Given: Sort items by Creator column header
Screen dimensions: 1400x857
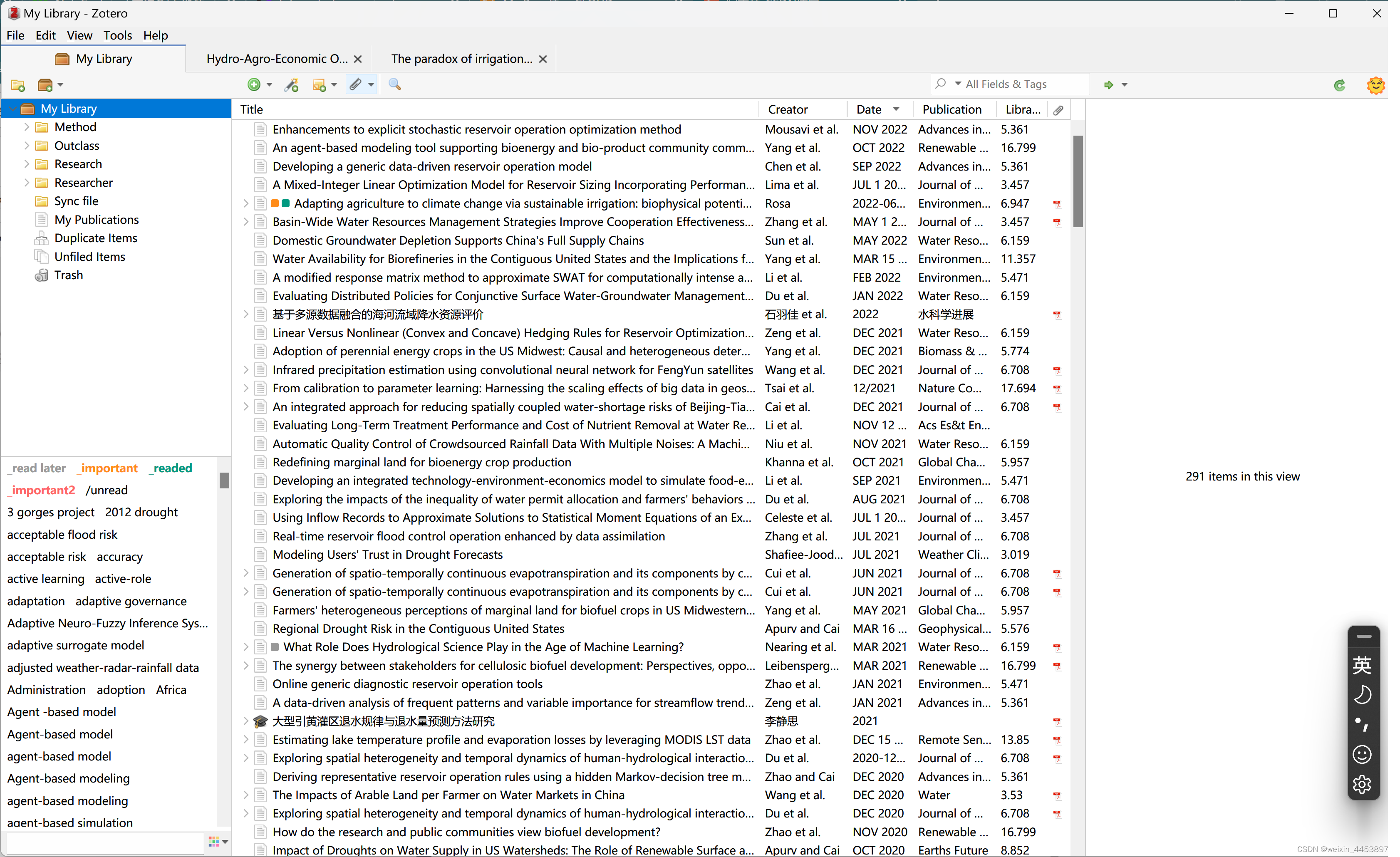Looking at the screenshot, I should [788, 109].
